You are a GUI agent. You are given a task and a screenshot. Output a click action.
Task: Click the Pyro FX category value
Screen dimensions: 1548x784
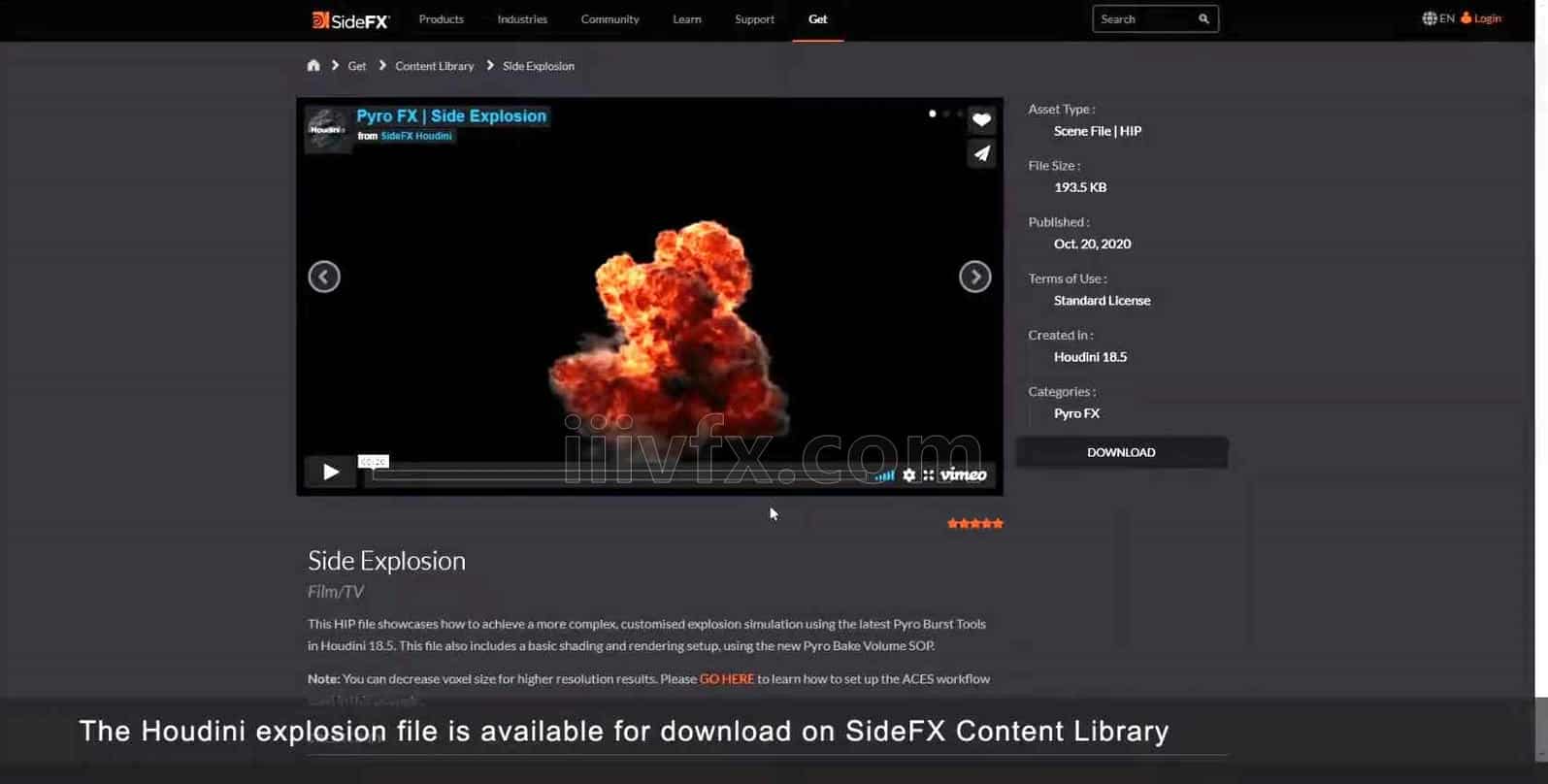point(1076,413)
